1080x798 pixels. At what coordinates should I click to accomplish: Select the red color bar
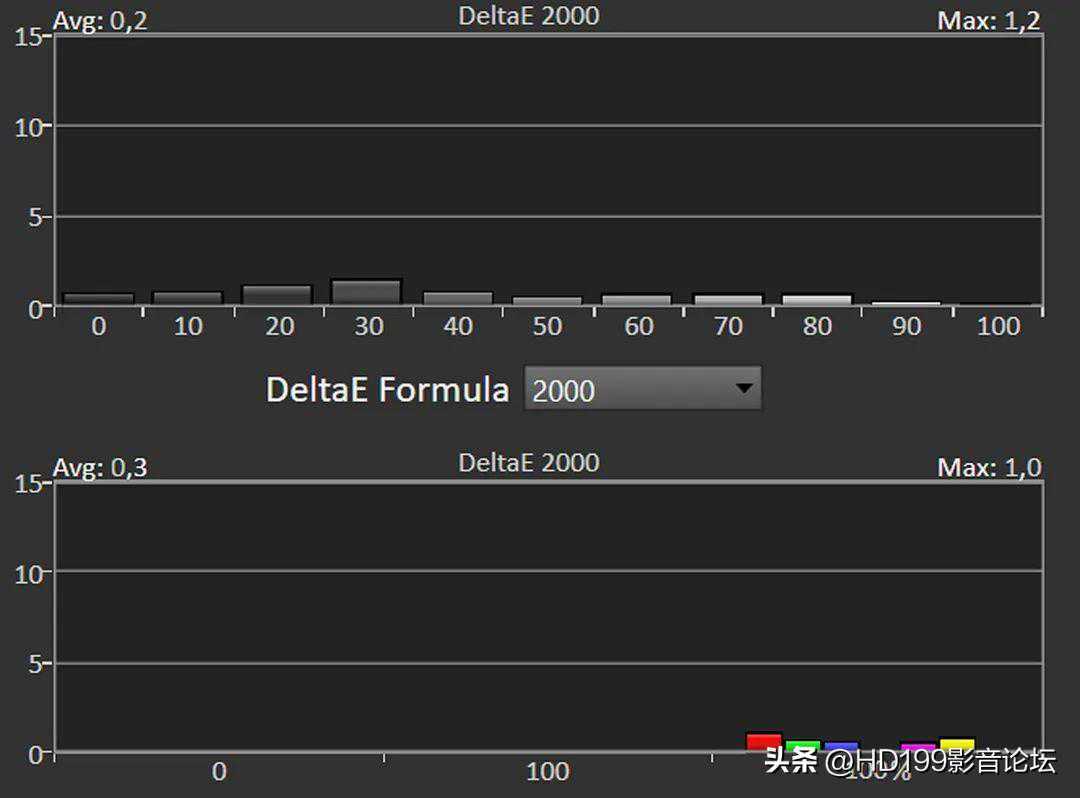coord(764,742)
